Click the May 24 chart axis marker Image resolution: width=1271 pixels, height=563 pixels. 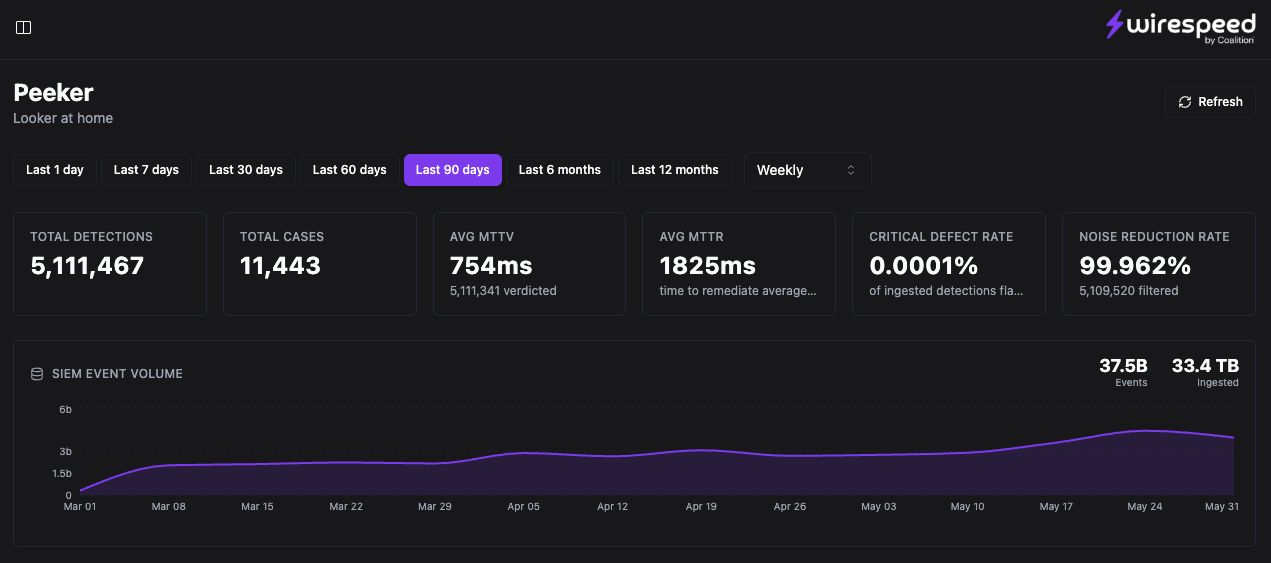(1144, 507)
